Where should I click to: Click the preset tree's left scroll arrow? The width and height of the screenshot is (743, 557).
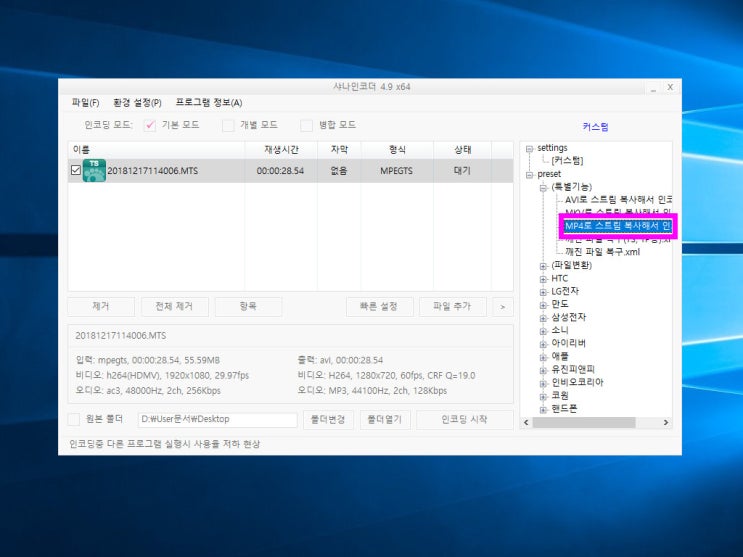tap(526, 422)
